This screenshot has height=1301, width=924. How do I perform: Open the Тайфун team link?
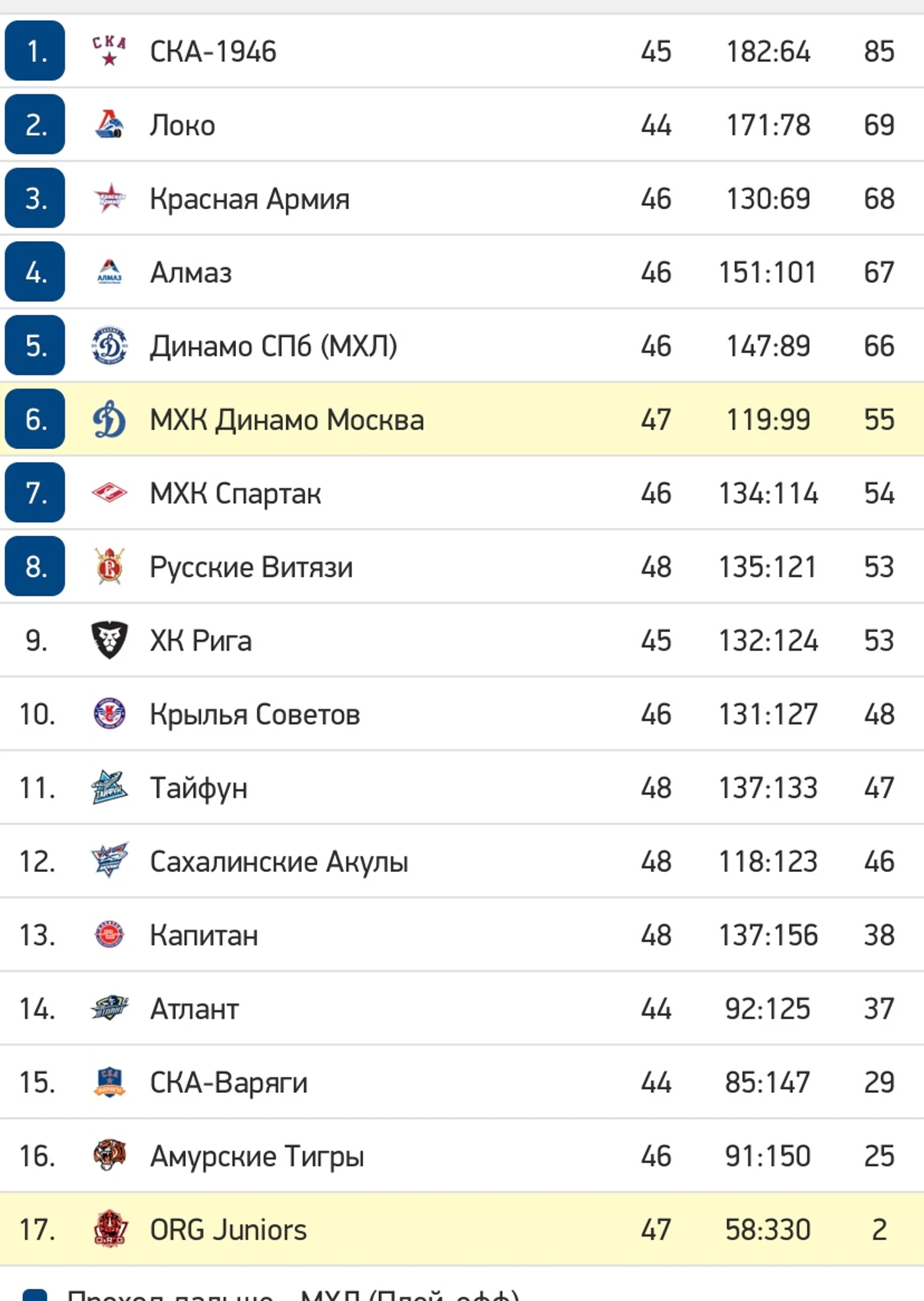coord(198,788)
